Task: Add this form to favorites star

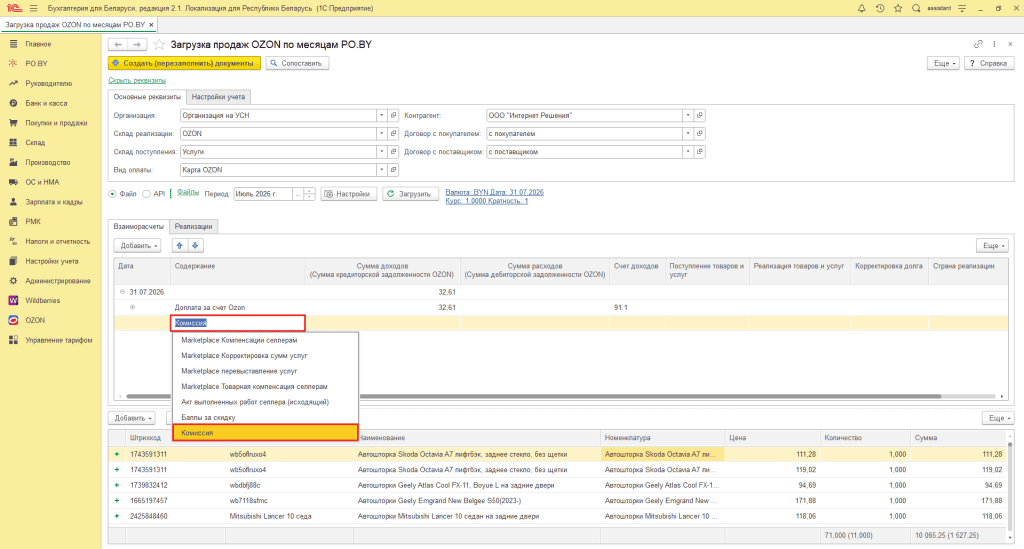Action: point(159,44)
